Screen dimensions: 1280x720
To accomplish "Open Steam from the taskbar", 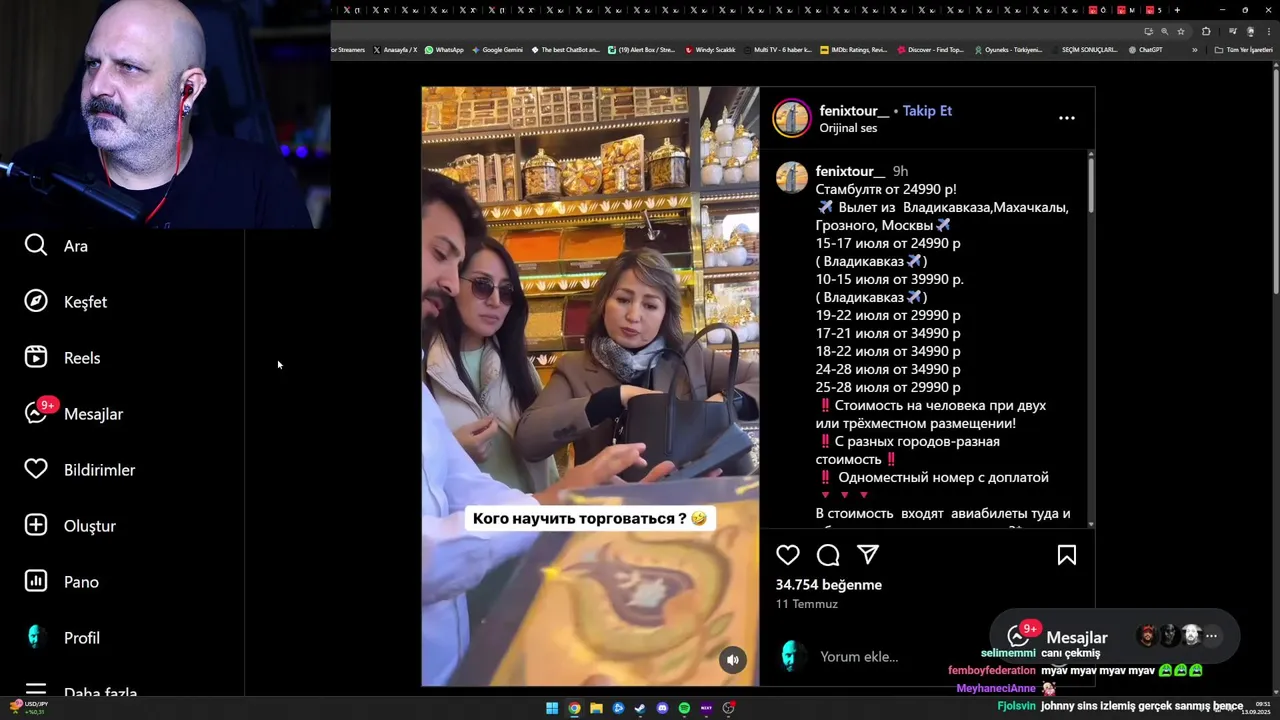I will point(640,708).
